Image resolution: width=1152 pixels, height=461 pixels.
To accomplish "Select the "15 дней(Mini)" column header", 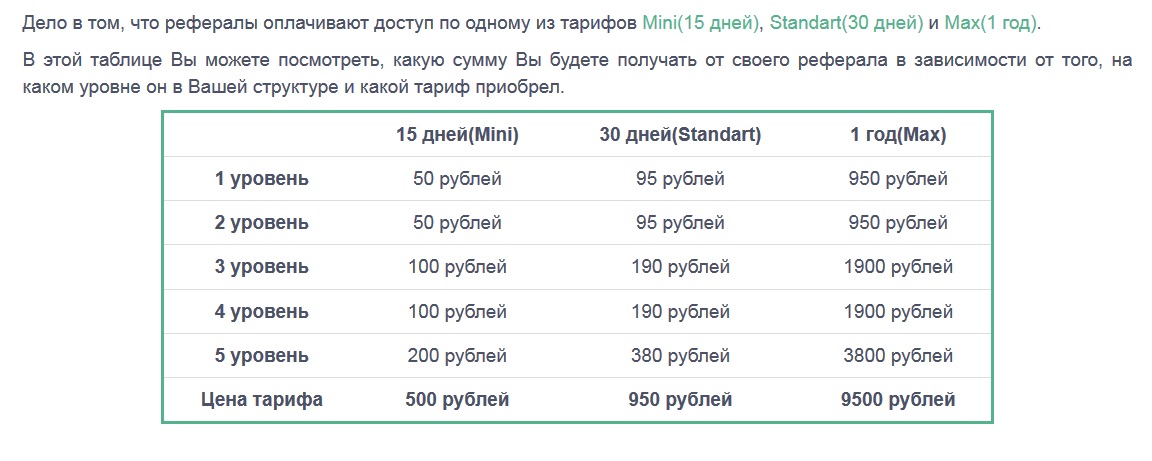I will pyautogui.click(x=457, y=135).
